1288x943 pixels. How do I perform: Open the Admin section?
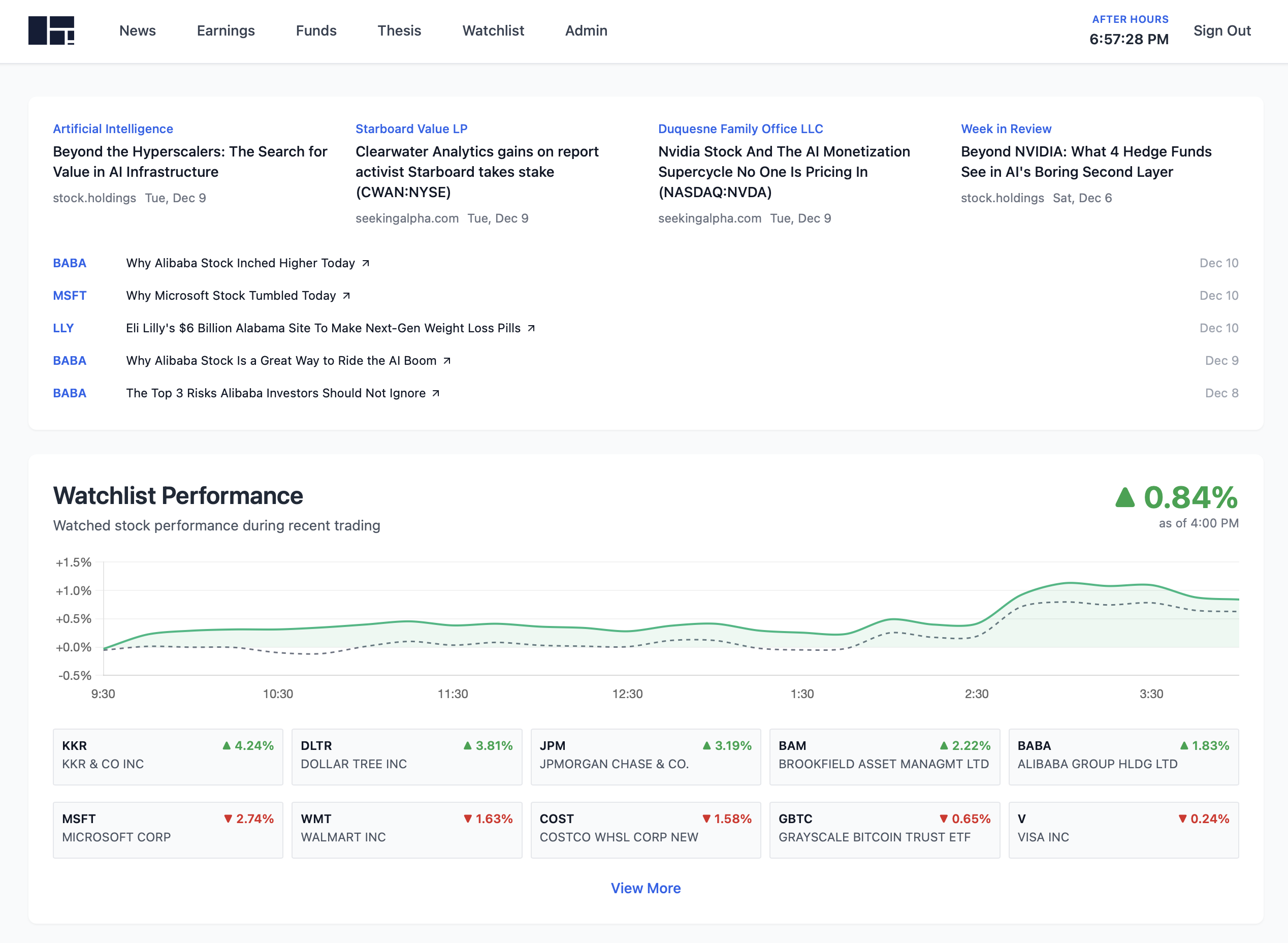(586, 31)
